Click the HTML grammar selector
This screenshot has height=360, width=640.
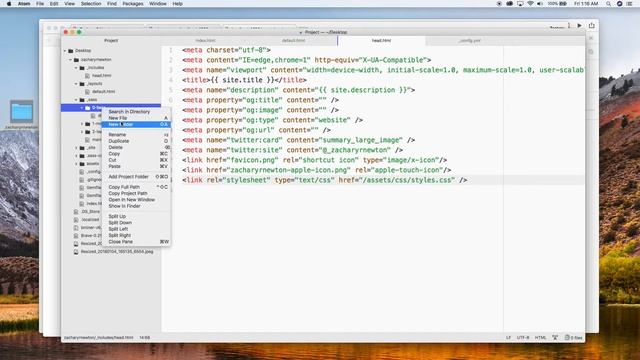tap(540, 338)
